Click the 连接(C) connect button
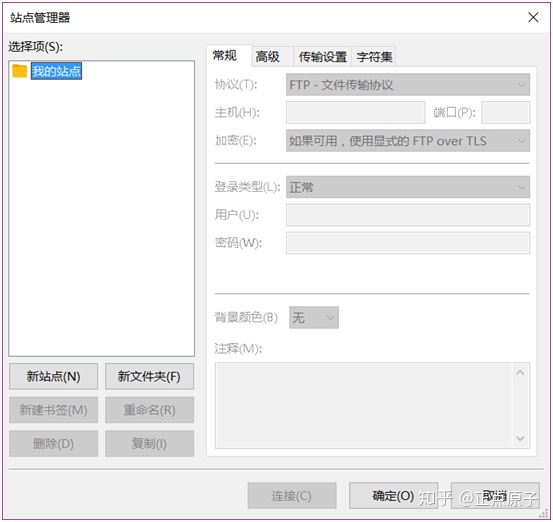 292,496
